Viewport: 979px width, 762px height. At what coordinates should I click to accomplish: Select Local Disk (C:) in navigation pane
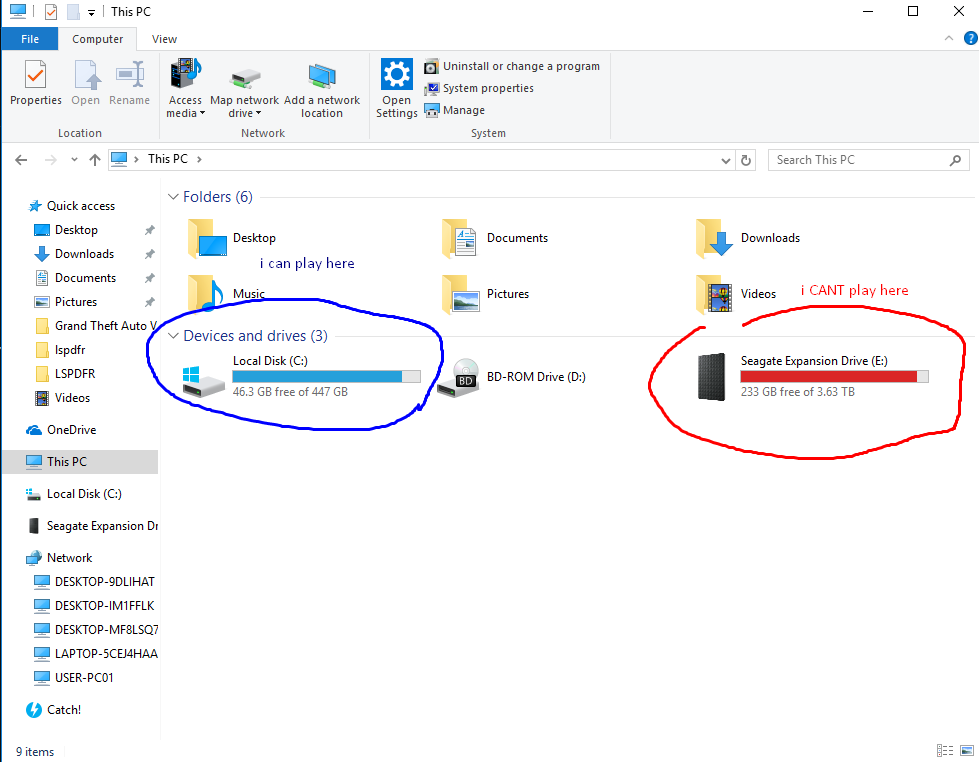coord(84,494)
